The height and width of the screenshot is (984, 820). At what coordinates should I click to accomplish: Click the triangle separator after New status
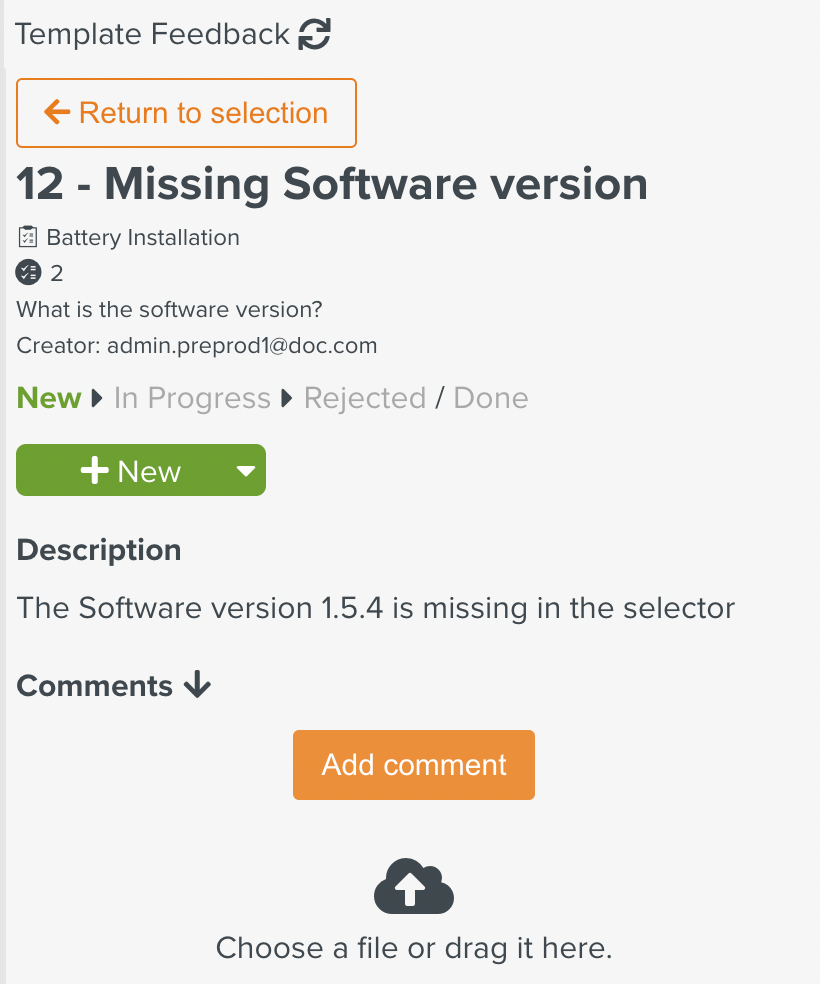click(x=97, y=399)
